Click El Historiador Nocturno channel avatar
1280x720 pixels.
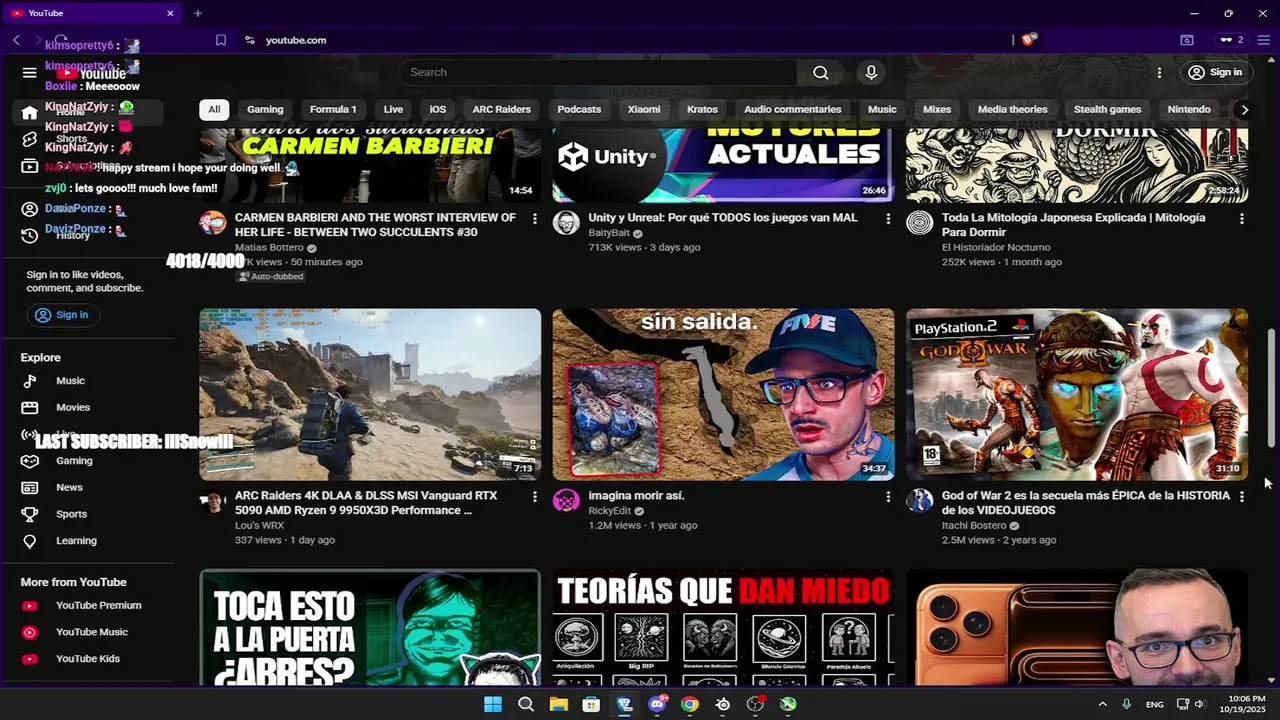(x=919, y=223)
